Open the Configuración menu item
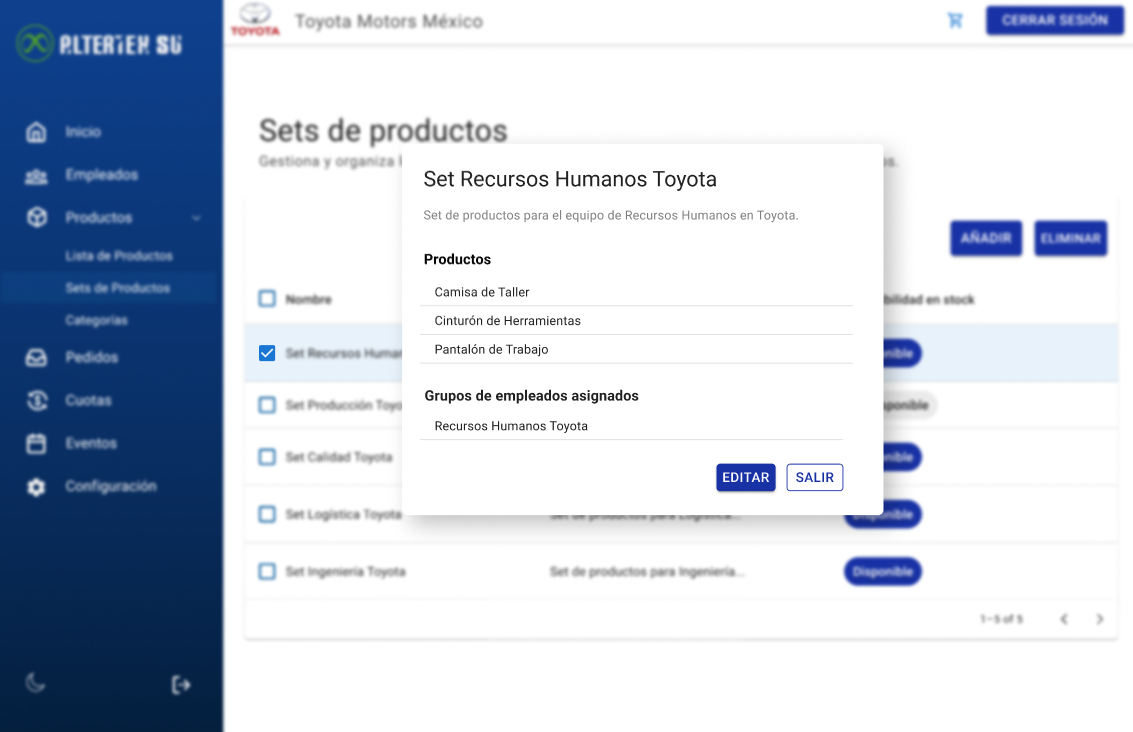The height and width of the screenshot is (732, 1133). [111, 486]
